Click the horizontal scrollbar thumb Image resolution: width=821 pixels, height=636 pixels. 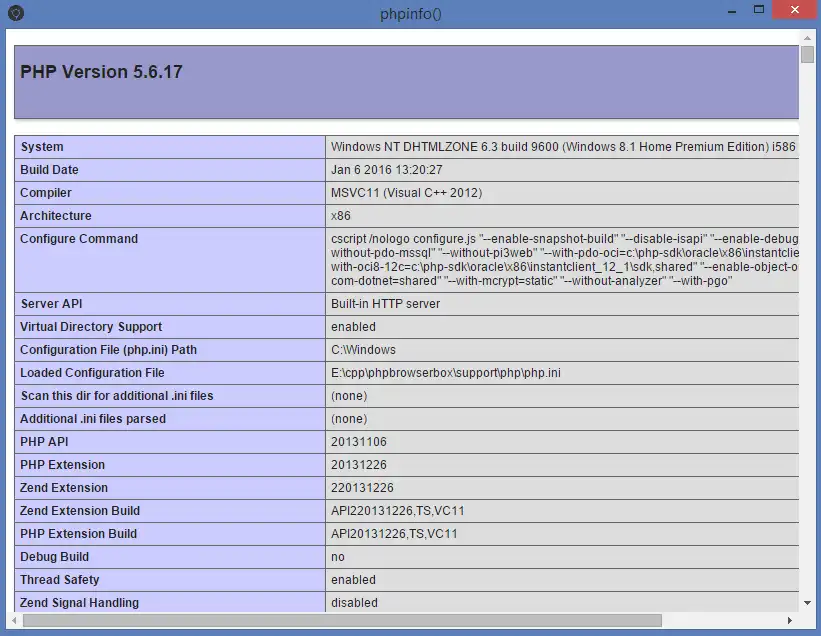[x=342, y=620]
